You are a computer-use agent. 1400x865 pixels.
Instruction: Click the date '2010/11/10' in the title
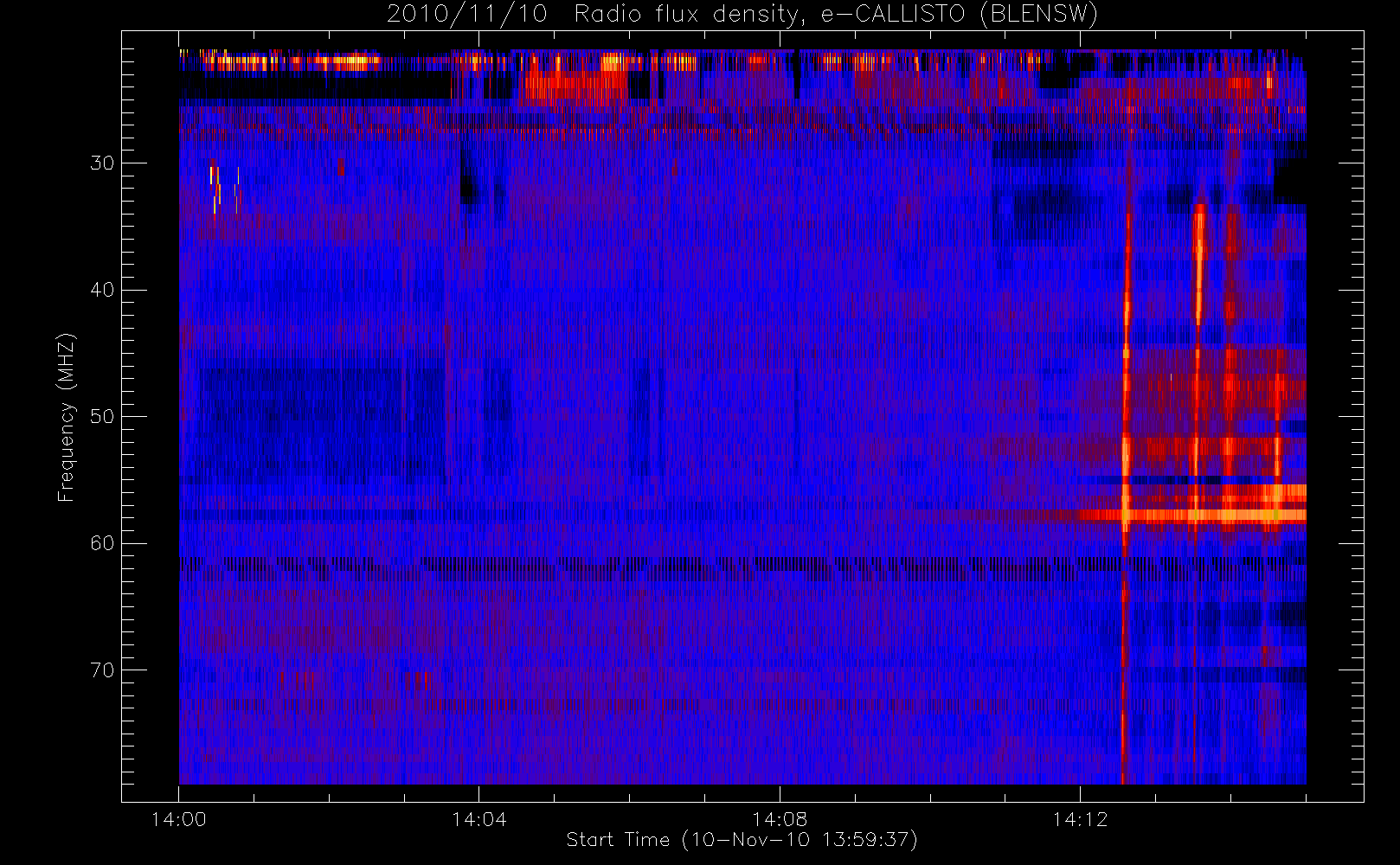[467, 15]
